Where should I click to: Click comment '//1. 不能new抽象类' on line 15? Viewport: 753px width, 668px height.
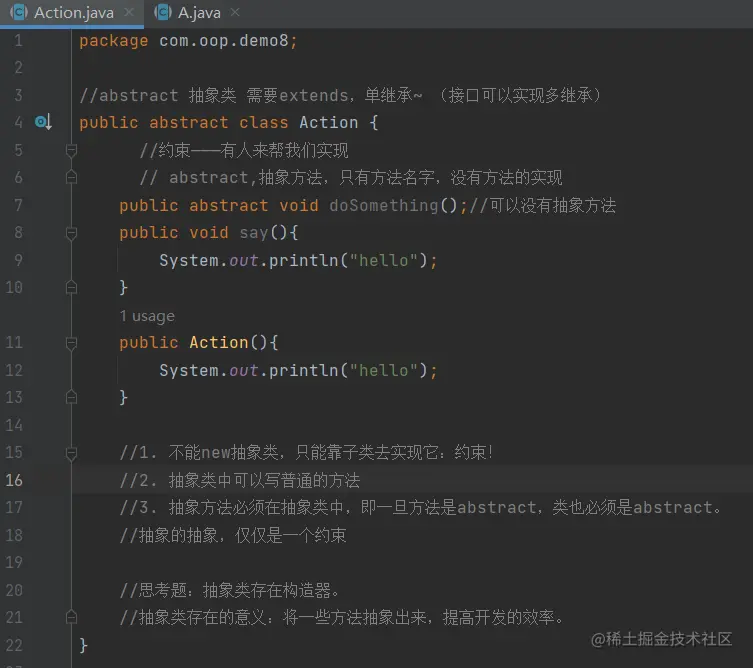coord(199,452)
